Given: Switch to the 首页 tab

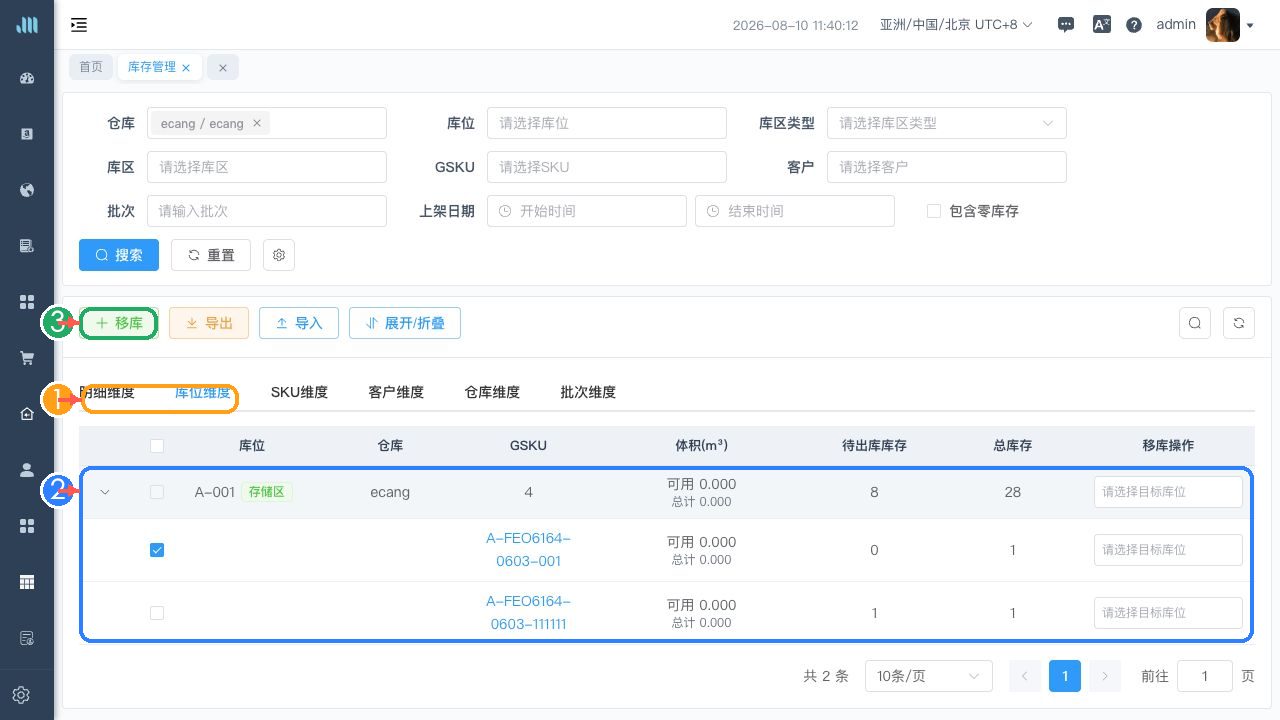Looking at the screenshot, I should [91, 67].
